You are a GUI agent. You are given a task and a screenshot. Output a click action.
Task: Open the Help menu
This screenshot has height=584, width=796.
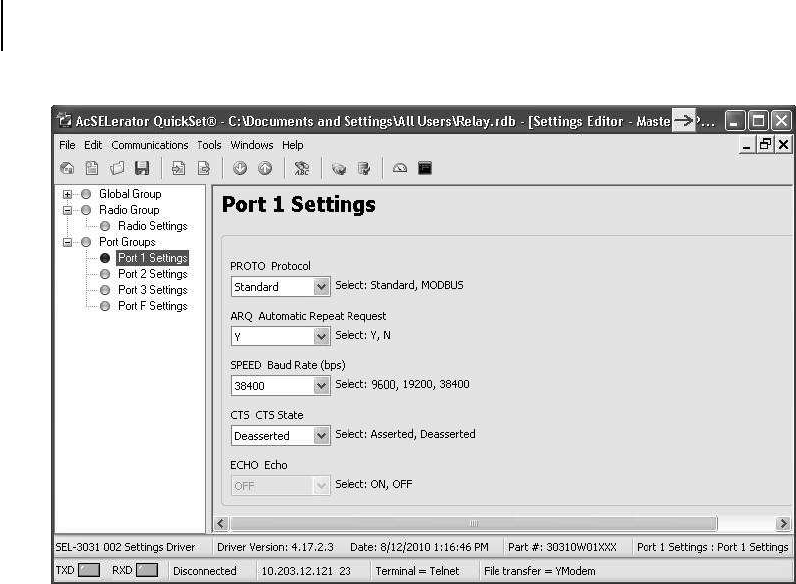(293, 145)
